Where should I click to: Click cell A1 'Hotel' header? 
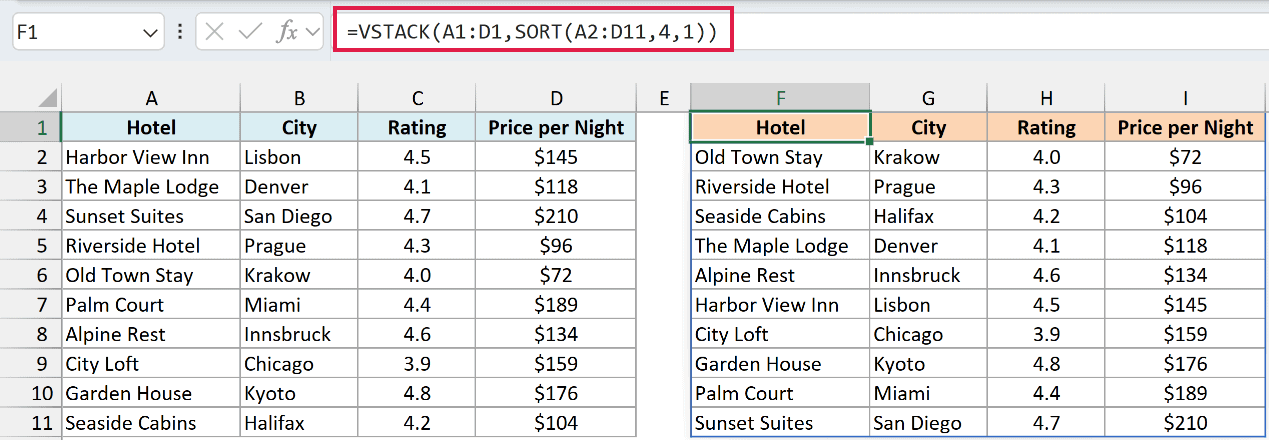tap(151, 127)
